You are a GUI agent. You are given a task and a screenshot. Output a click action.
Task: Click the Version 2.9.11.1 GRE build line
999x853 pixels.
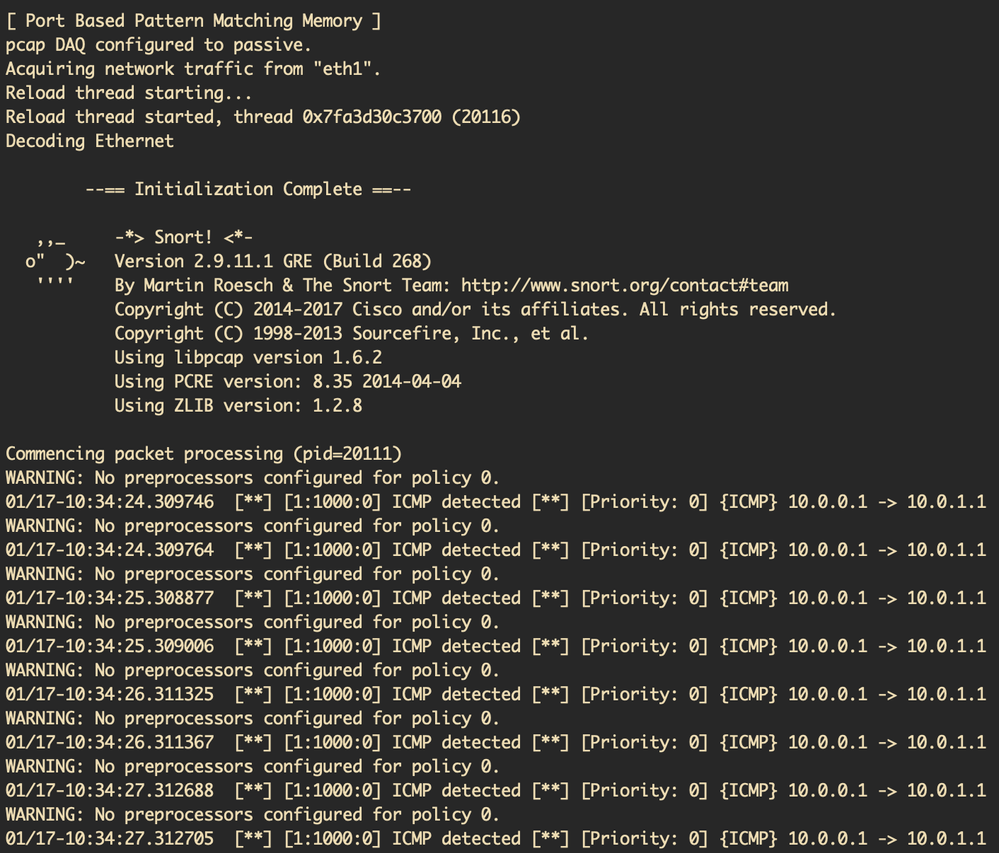(x=273, y=262)
